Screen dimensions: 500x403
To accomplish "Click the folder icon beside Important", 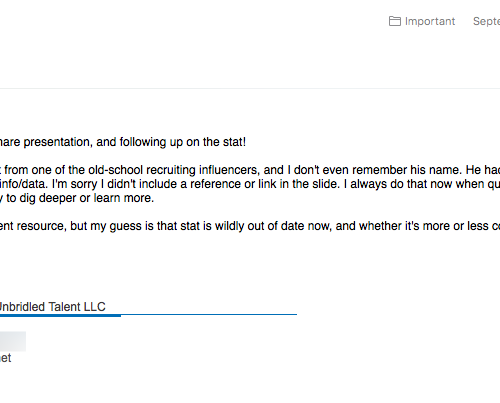I will click(x=395, y=21).
